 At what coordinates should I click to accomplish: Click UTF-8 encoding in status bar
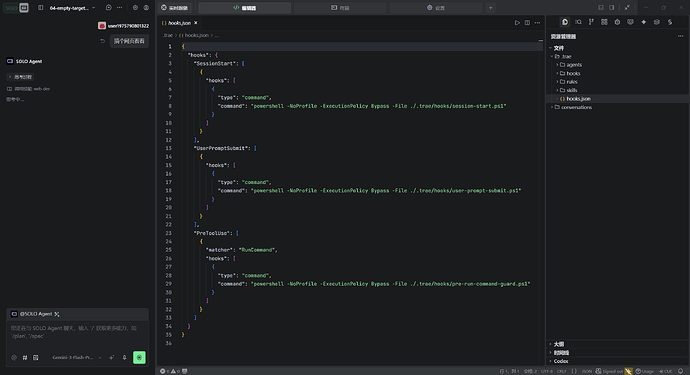point(547,371)
